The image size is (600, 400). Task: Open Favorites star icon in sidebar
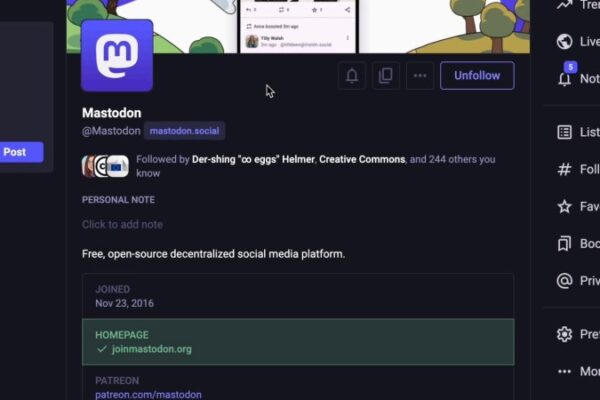pyautogui.click(x=564, y=207)
